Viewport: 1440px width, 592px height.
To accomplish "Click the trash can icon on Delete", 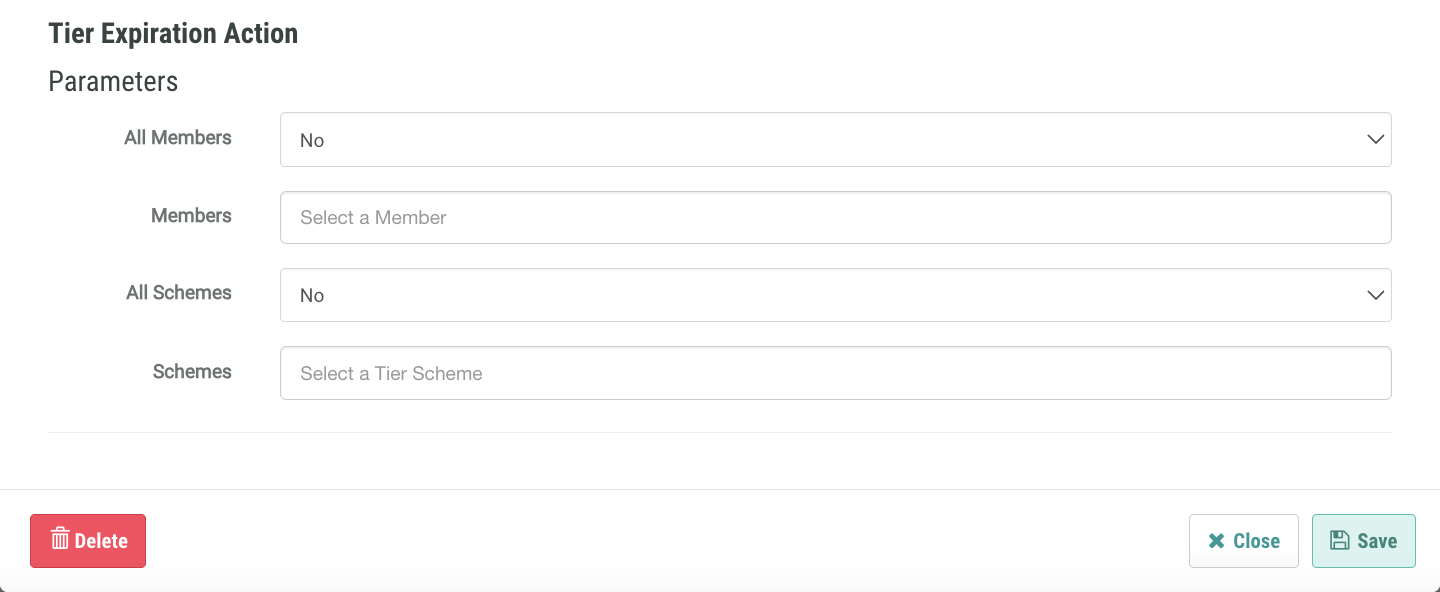I will (x=60, y=540).
